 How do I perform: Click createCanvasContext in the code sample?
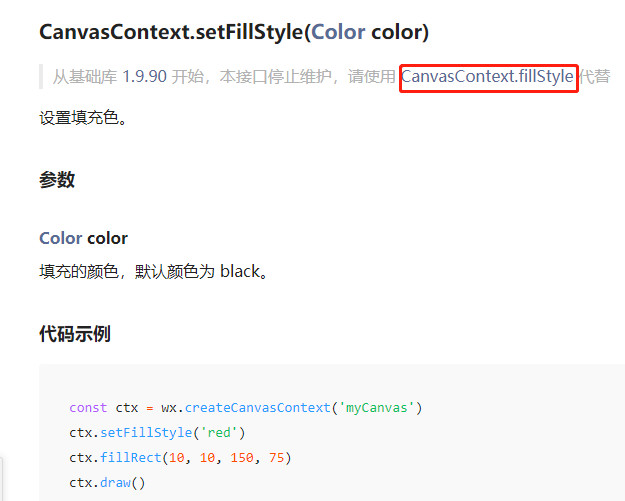(x=257, y=408)
